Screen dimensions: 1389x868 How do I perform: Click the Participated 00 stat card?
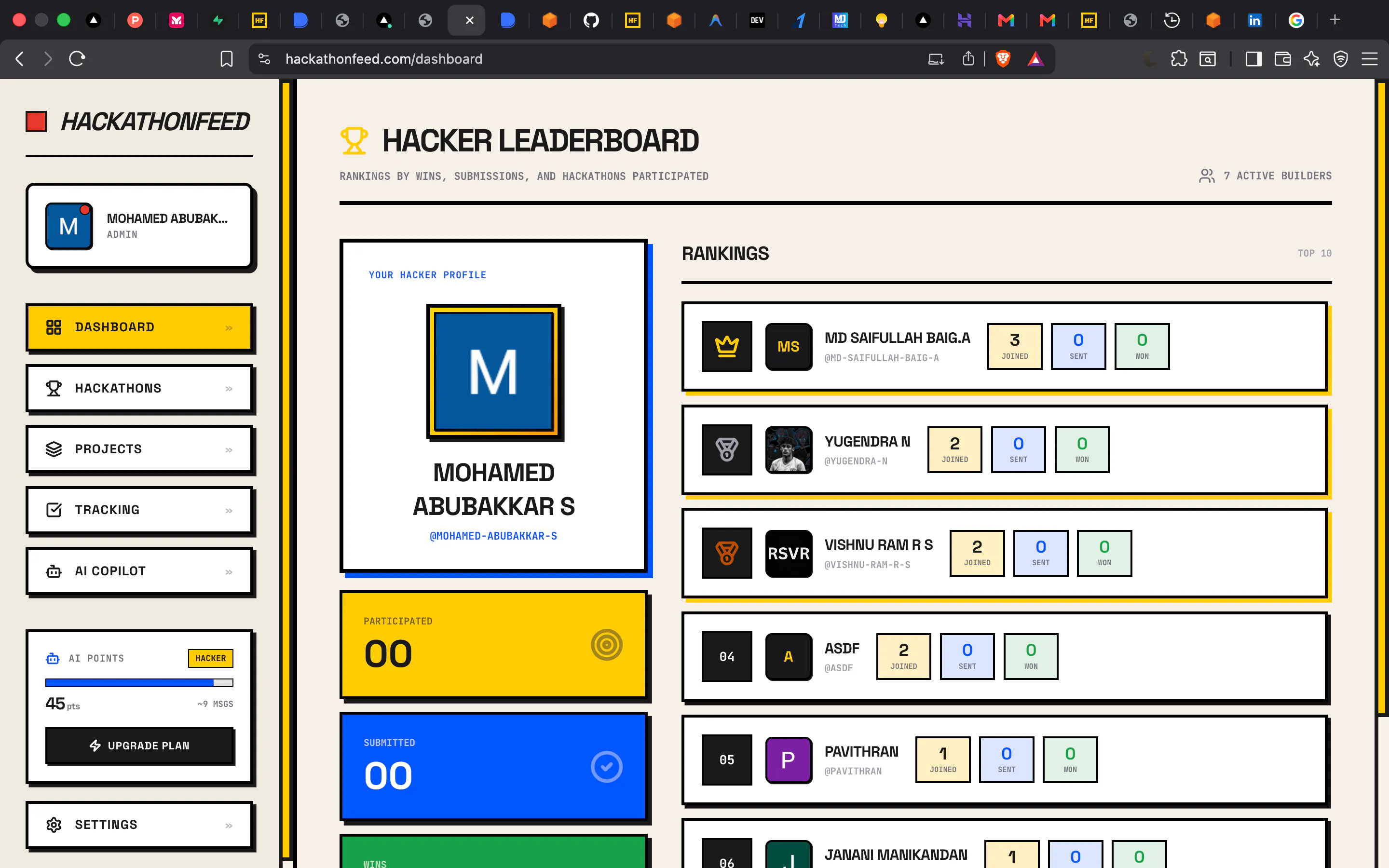click(493, 645)
